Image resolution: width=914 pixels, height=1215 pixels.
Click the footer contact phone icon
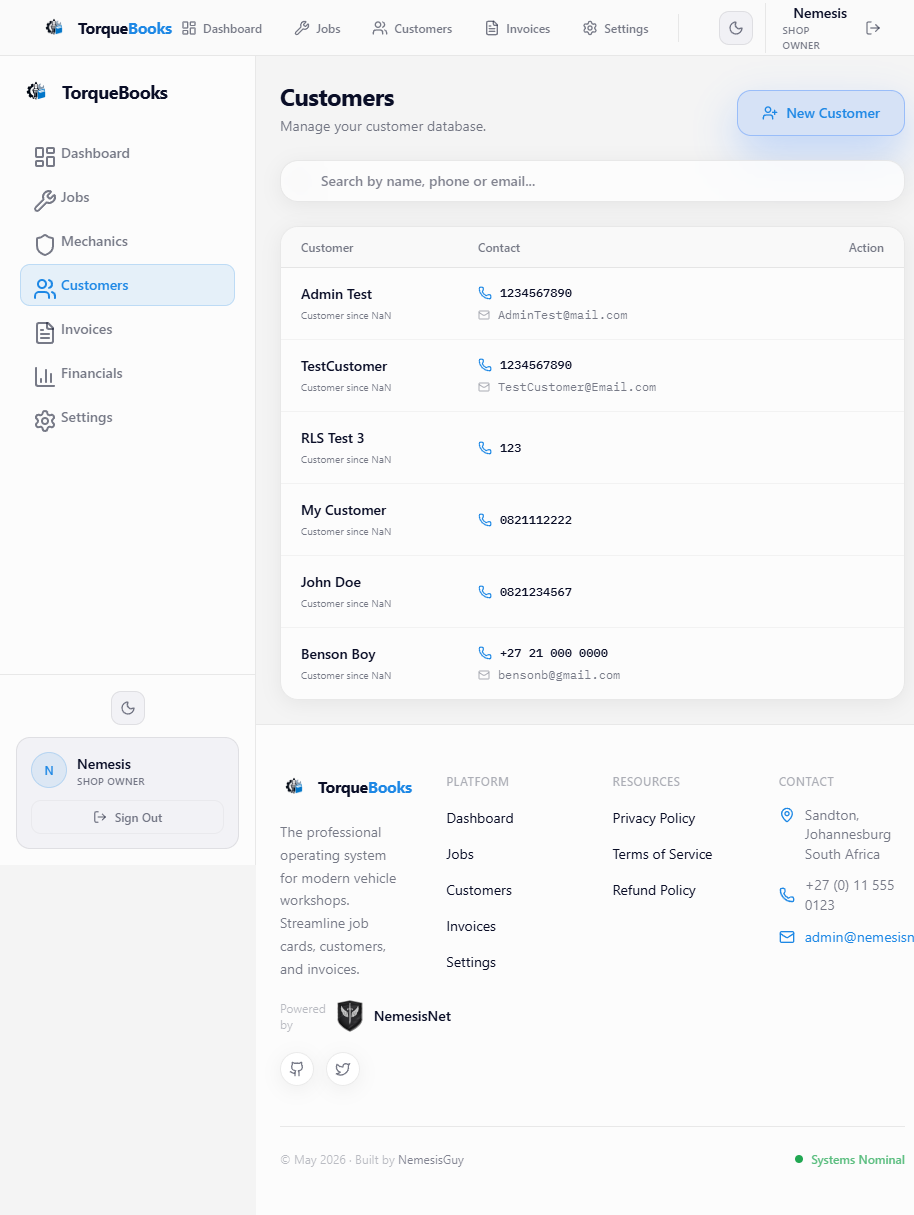point(786,895)
